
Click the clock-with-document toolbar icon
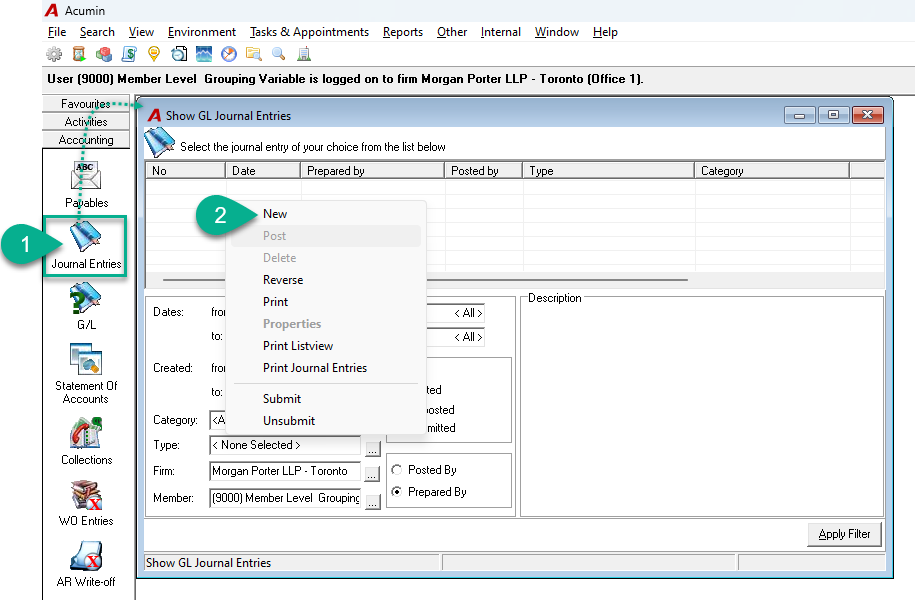click(179, 54)
